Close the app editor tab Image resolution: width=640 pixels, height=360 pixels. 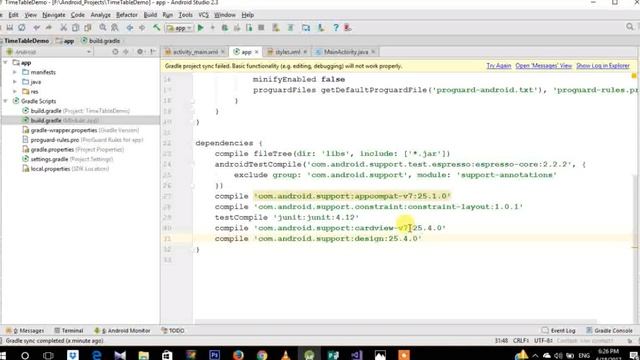click(256, 52)
